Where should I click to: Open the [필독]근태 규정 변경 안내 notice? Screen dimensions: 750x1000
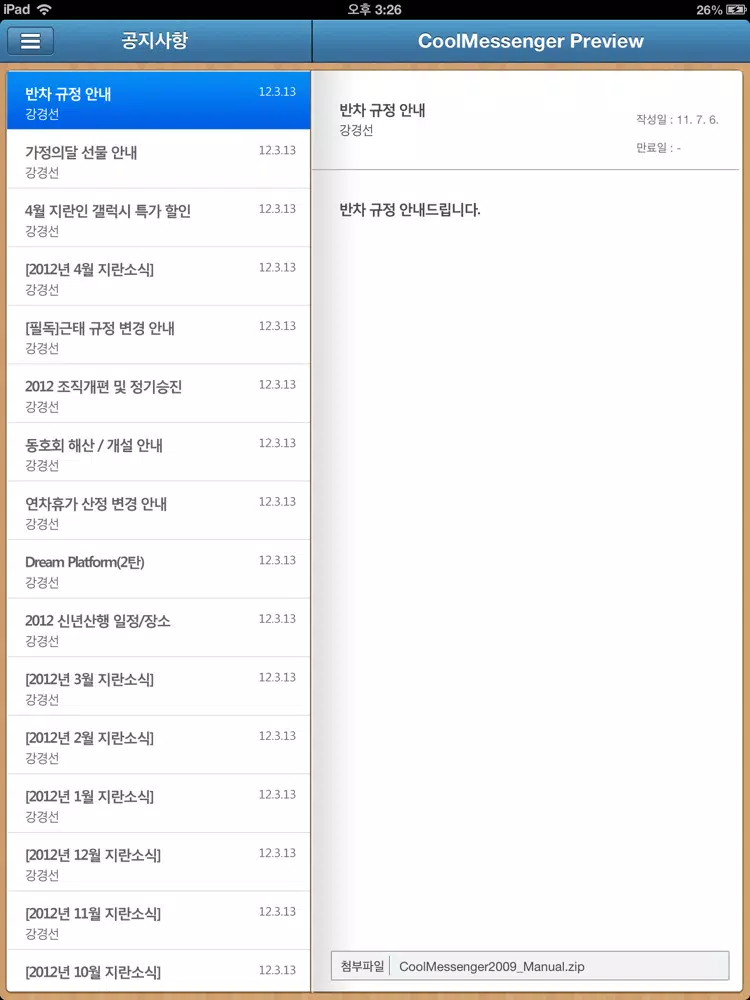tap(159, 335)
